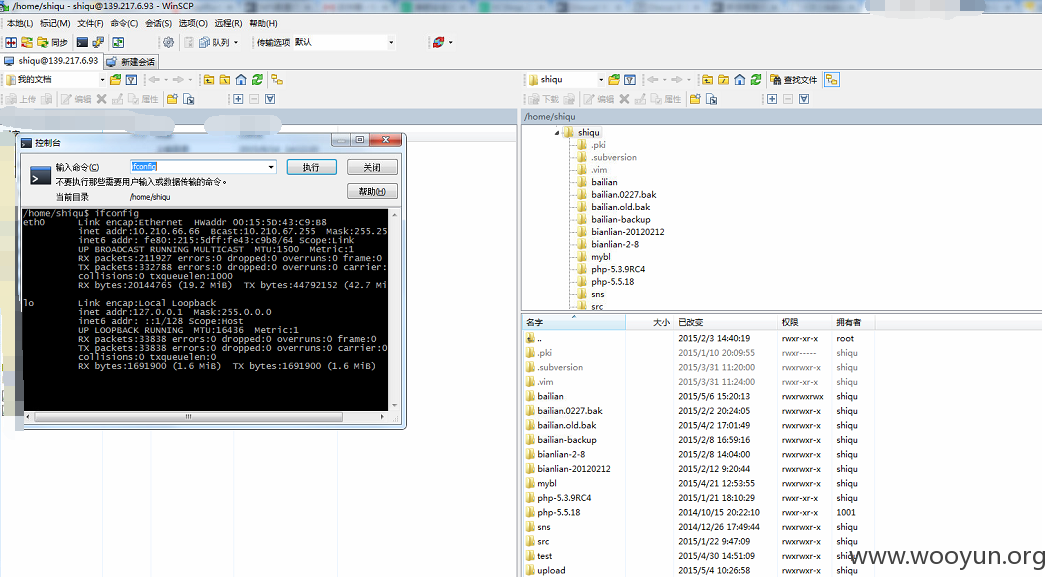Refresh the local panel with green arrows icon

[x=257, y=79]
